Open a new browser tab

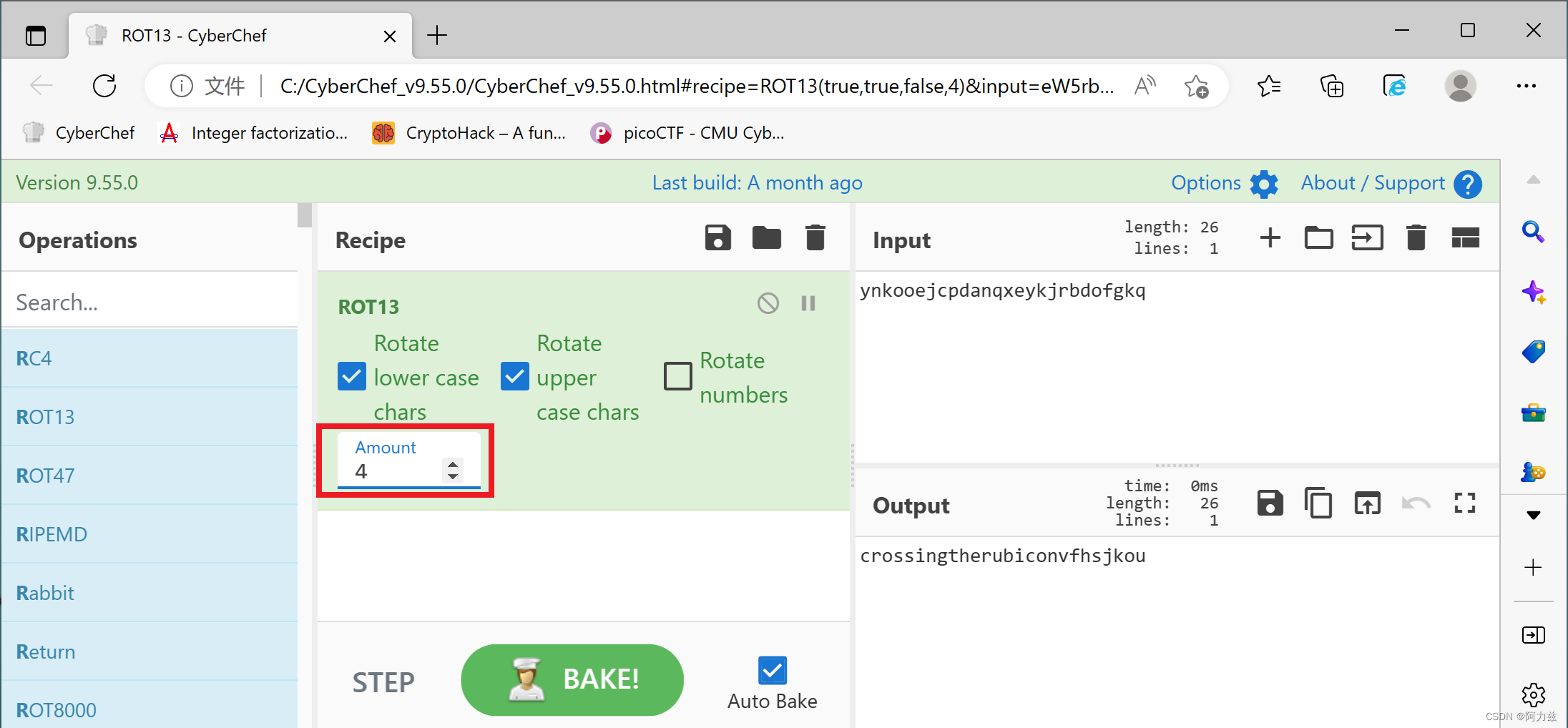click(x=436, y=35)
